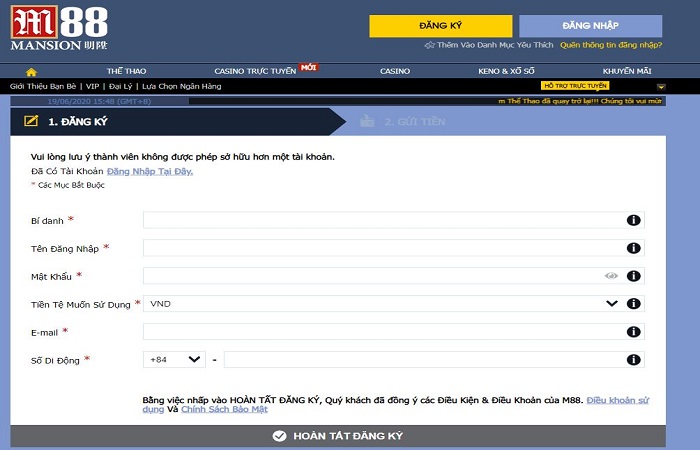Click info icon beside Số Di Động field
Image resolution: width=700 pixels, height=450 pixels.
pos(633,360)
